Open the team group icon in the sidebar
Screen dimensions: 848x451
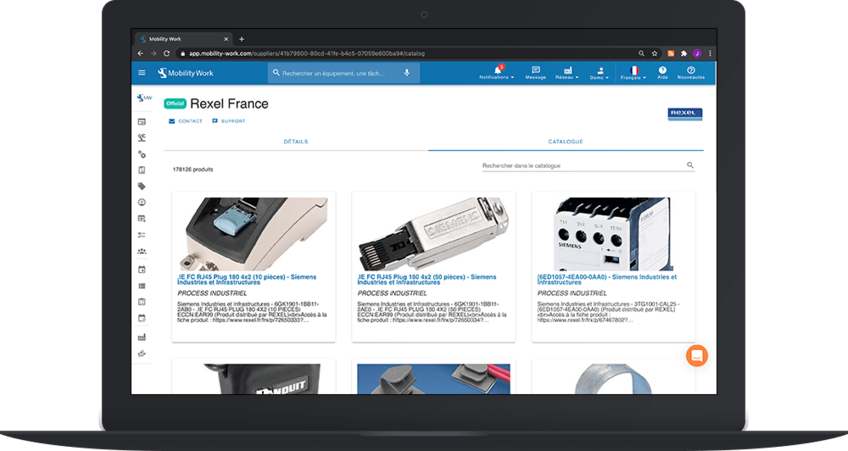(x=142, y=251)
